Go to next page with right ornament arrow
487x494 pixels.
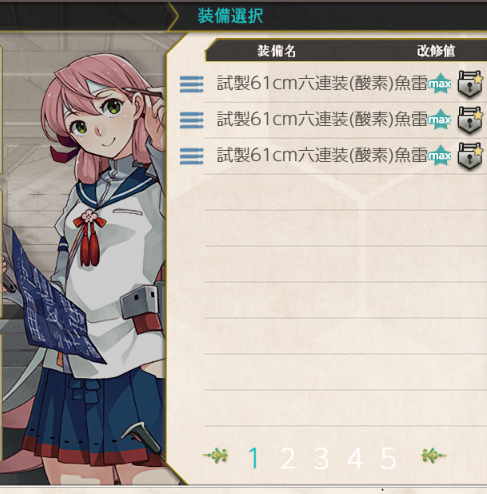point(433,455)
